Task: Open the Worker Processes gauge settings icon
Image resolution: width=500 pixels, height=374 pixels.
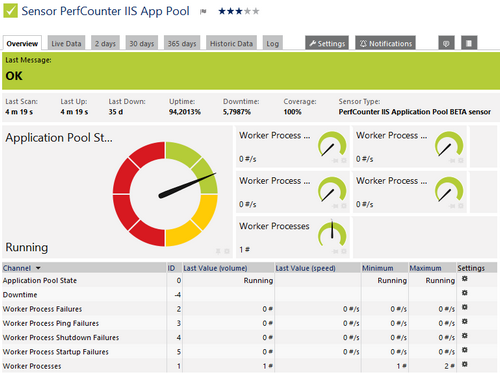Action: tap(344, 251)
